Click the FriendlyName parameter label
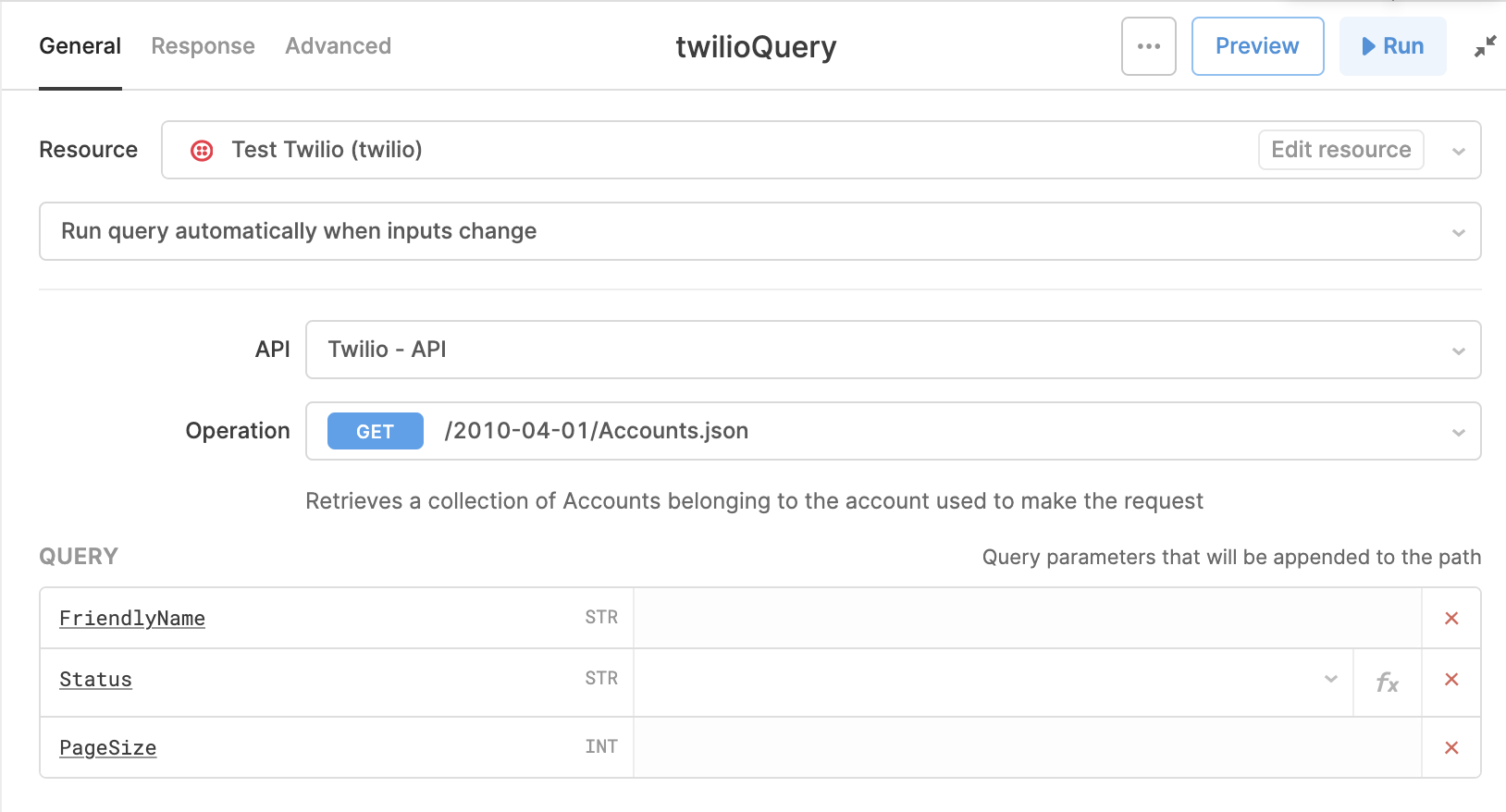Screen dimensions: 1506x812 [x=132, y=618]
